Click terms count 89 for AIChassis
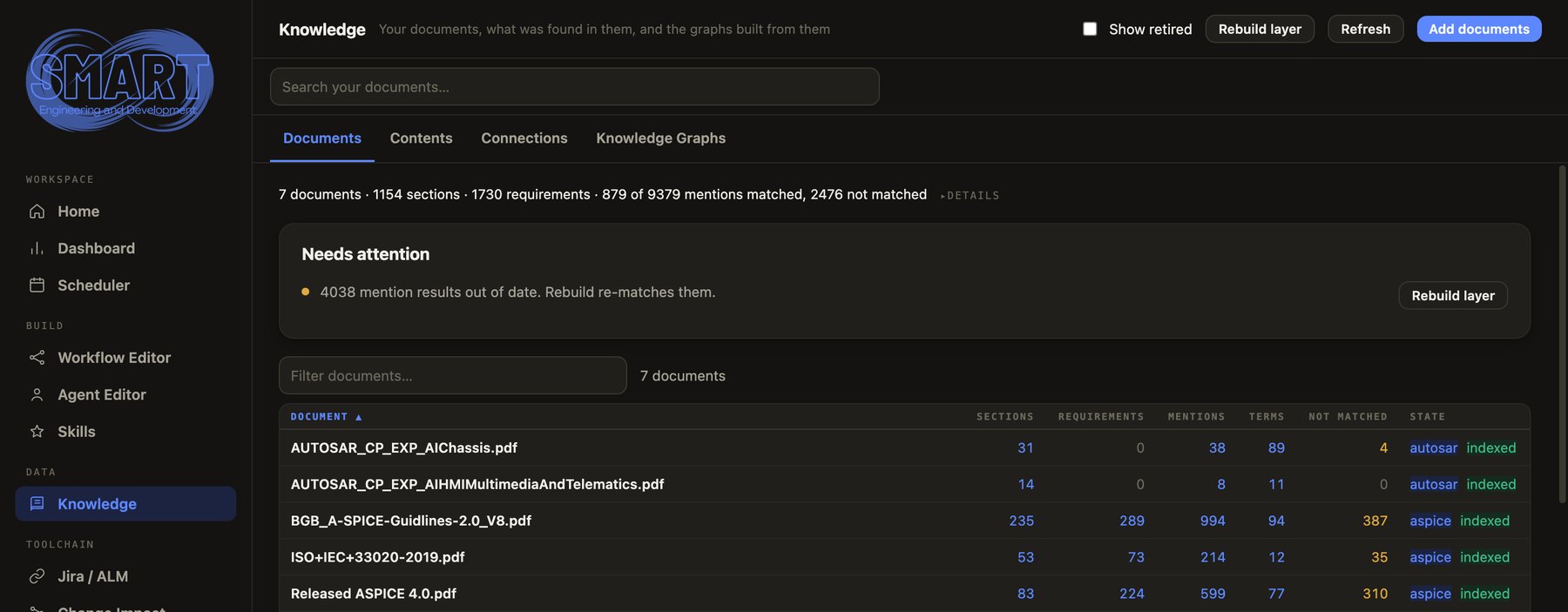 click(1276, 447)
